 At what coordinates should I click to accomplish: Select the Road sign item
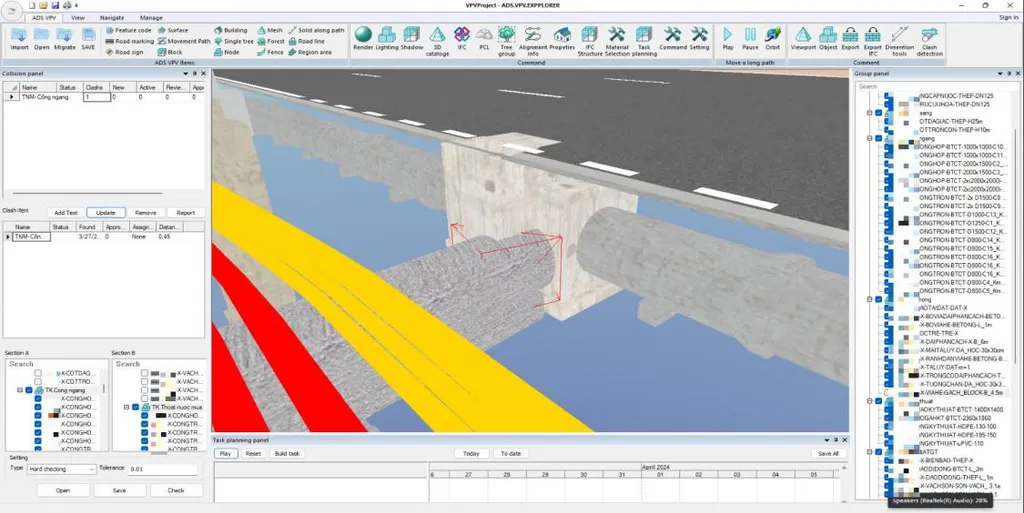click(x=124, y=52)
